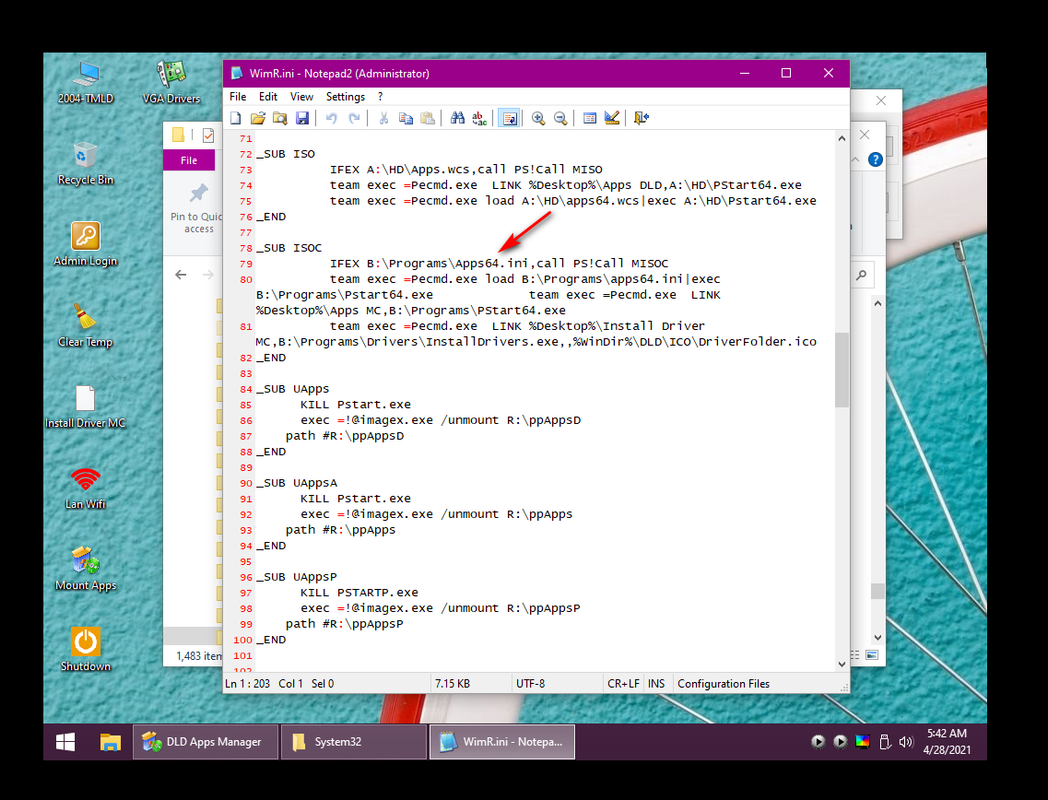Image resolution: width=1048 pixels, height=800 pixels.
Task: Open the Edit menu
Action: coord(268,97)
